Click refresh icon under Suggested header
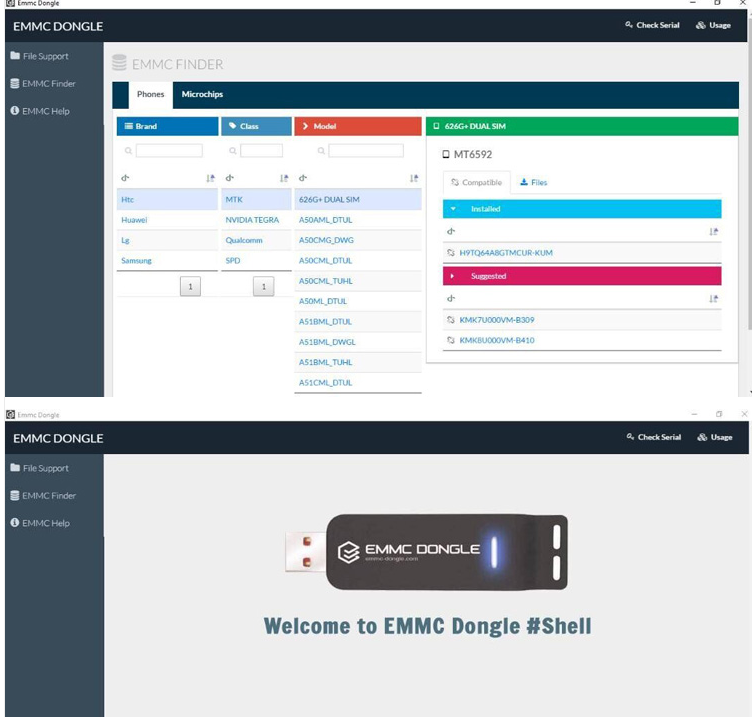The width and height of the screenshot is (752, 717). coord(450,298)
